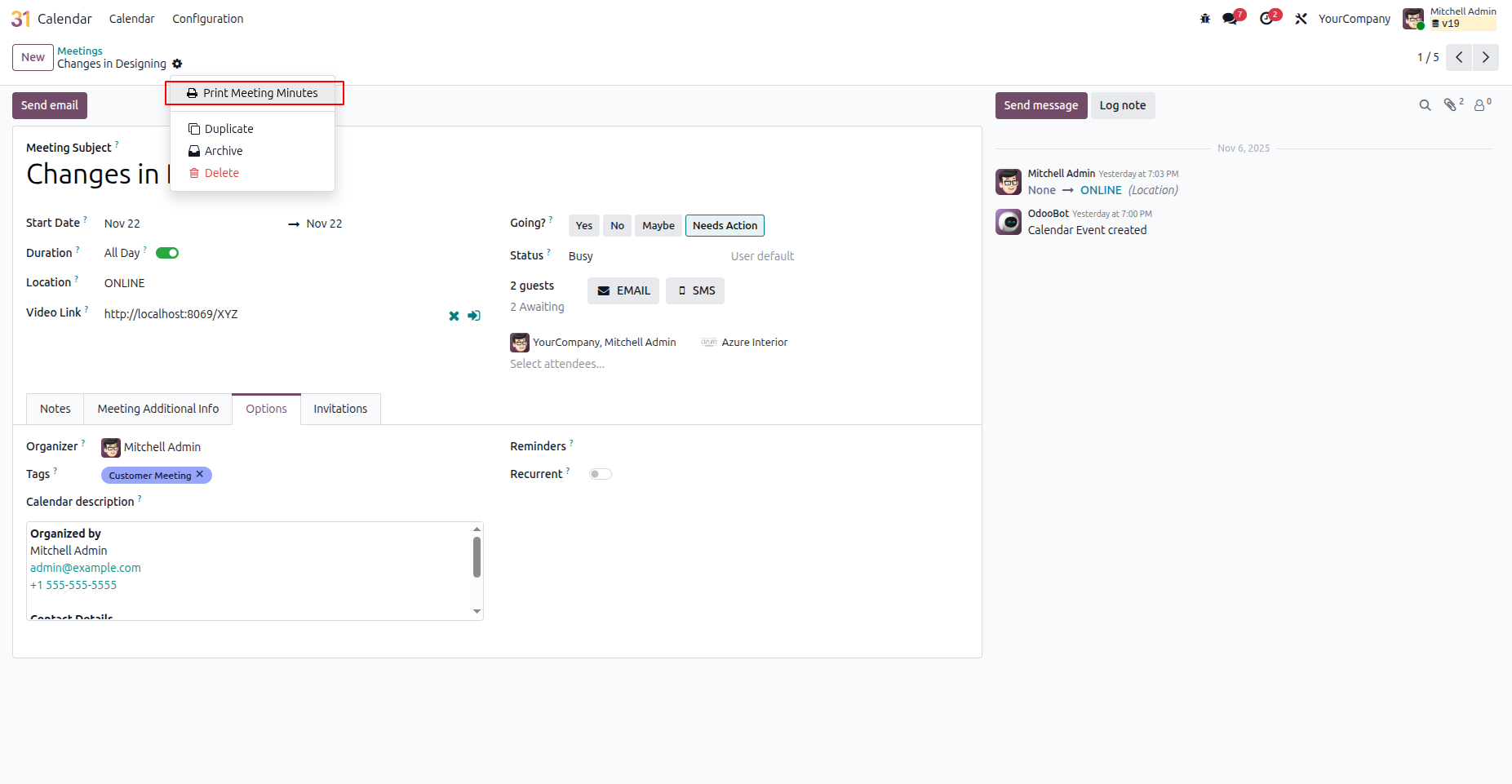Choose Print Meeting Minutes from the menu
The image size is (1512, 784).
tap(253, 93)
